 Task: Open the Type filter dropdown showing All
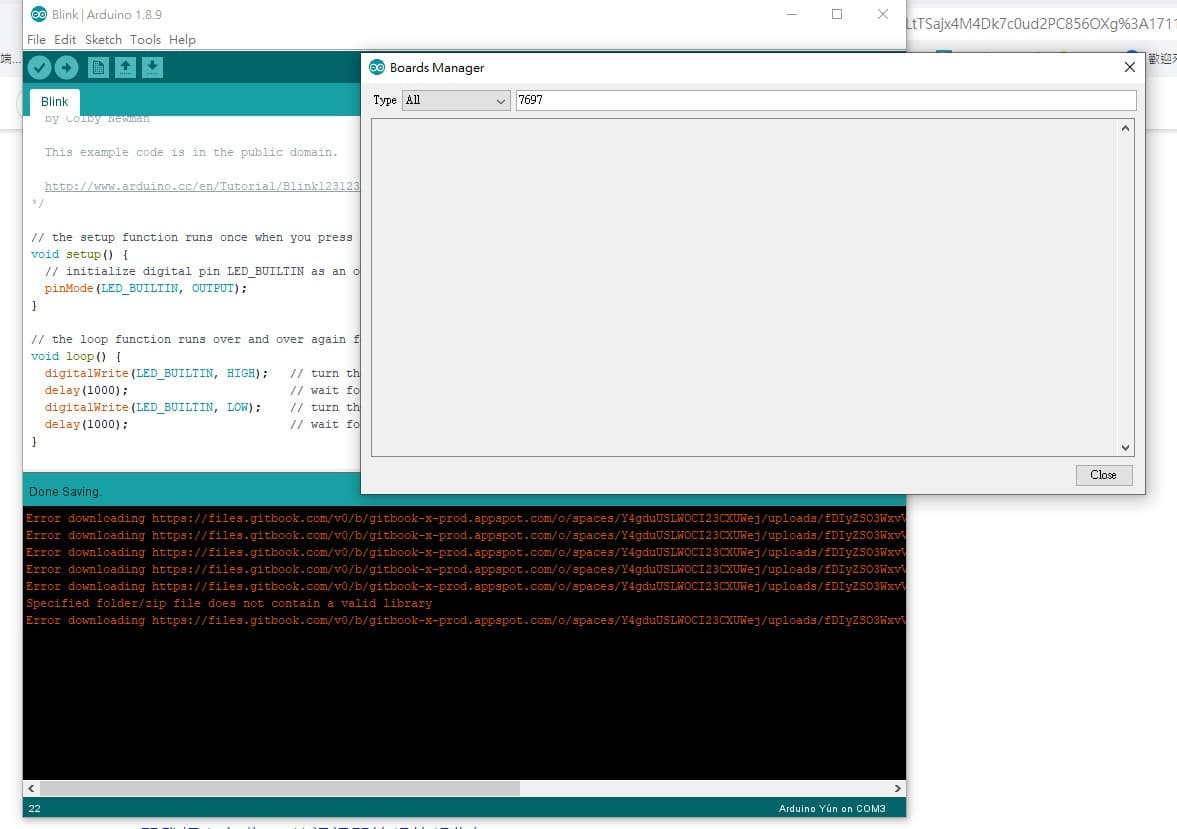(455, 100)
